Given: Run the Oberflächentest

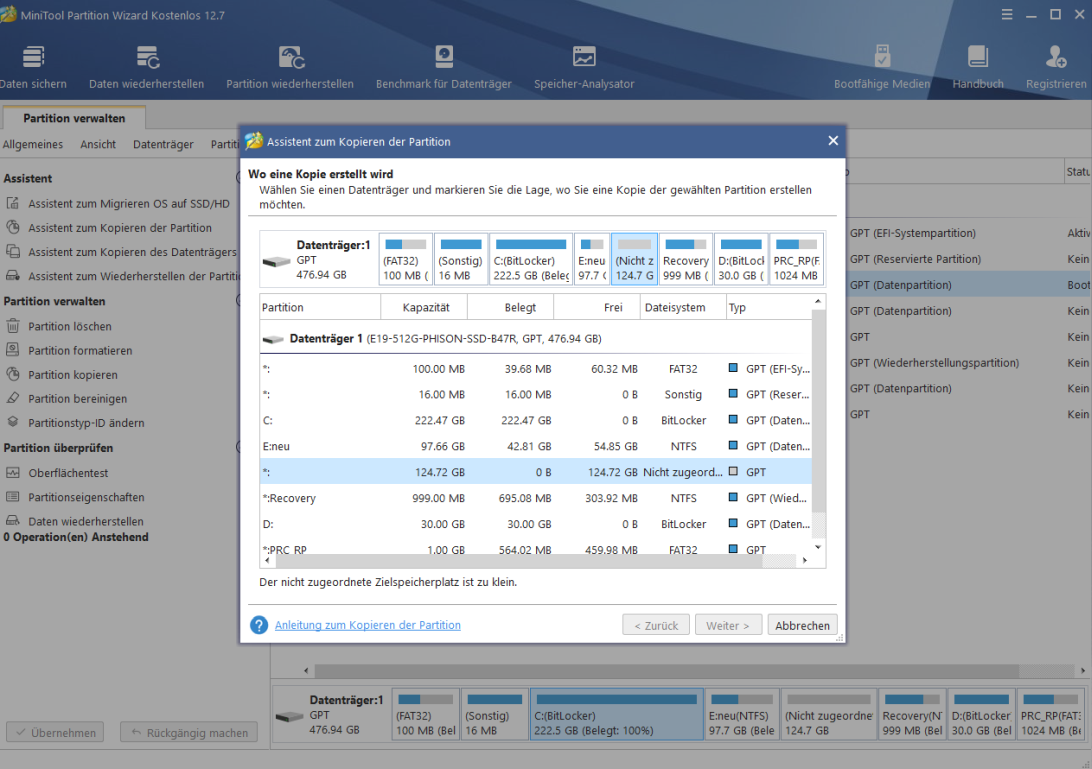Looking at the screenshot, I should point(68,473).
